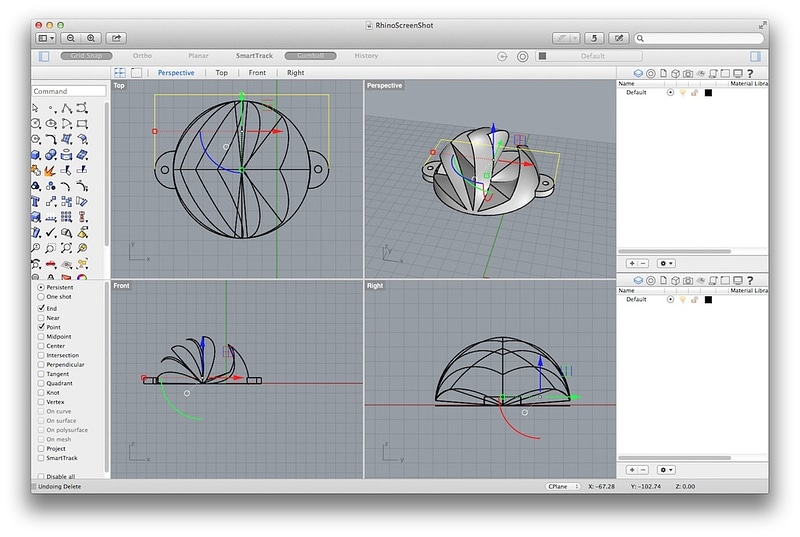The image size is (800, 537).
Task: Click the Preview rotate button
Action: (x=594, y=38)
